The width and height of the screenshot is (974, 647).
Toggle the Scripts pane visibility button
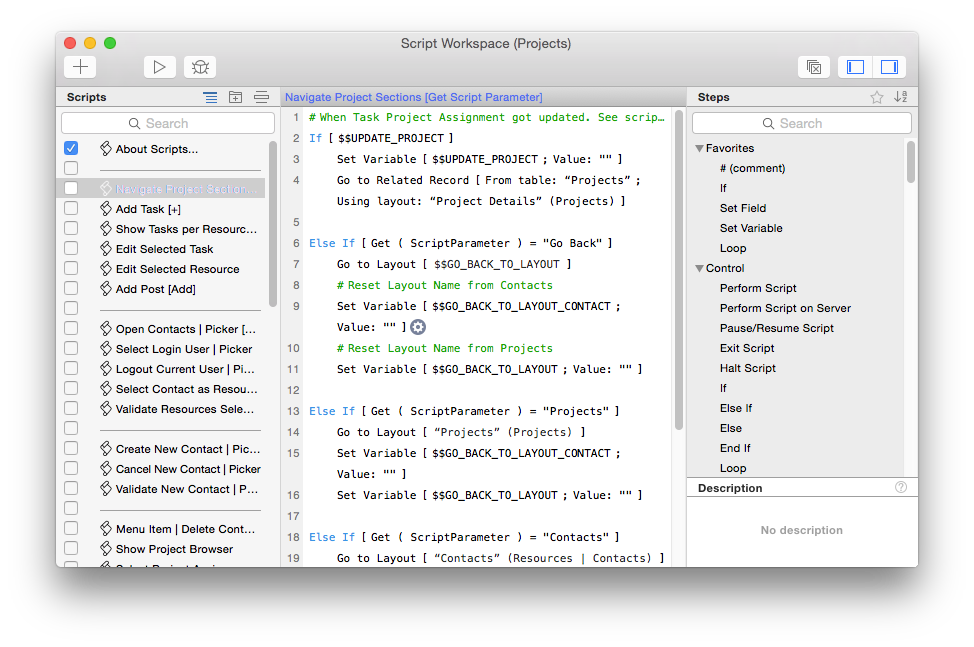[x=855, y=67]
